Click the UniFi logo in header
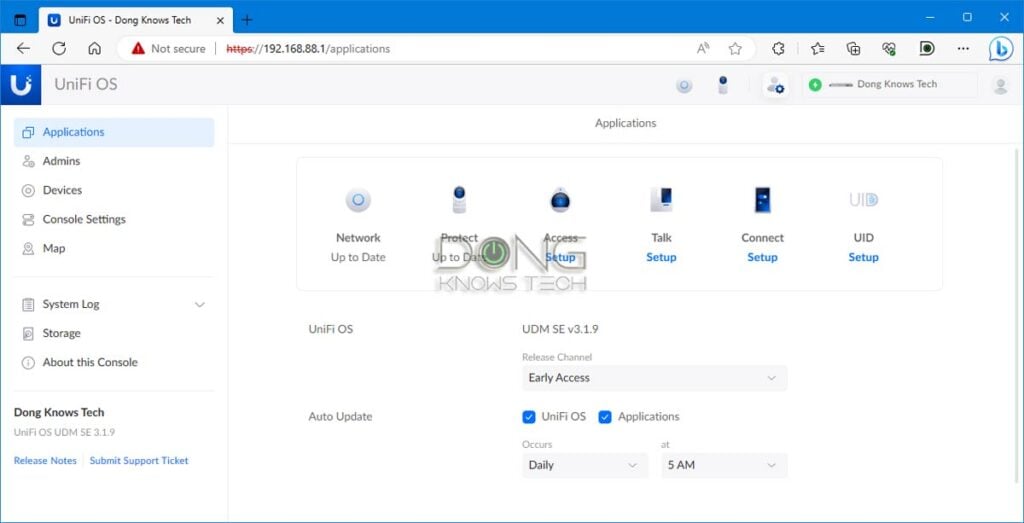Image resolution: width=1024 pixels, height=523 pixels. point(21,85)
